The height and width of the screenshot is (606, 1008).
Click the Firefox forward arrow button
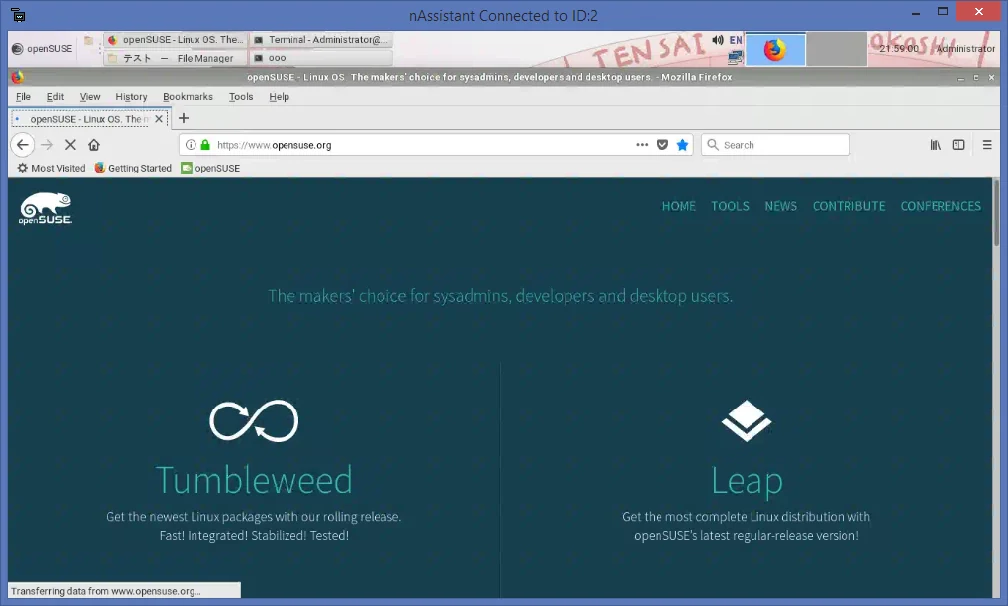pyautogui.click(x=47, y=145)
